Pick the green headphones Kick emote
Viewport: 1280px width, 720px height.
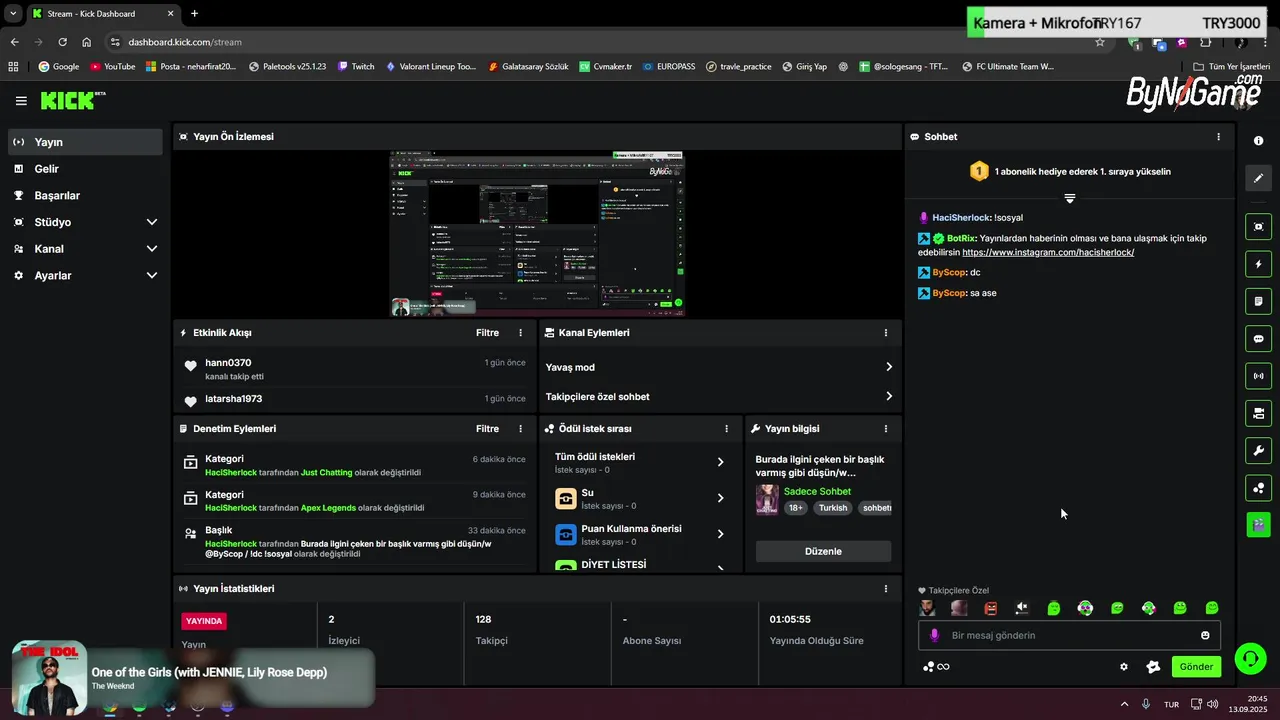tap(1149, 608)
